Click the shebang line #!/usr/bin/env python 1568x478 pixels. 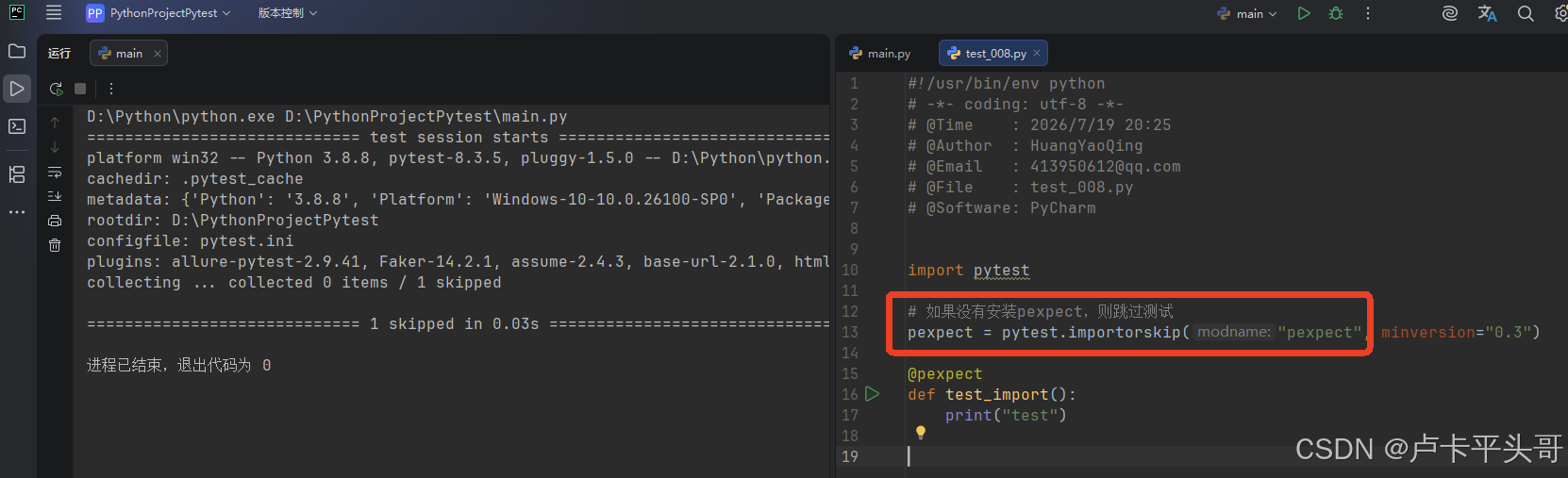(1007, 84)
